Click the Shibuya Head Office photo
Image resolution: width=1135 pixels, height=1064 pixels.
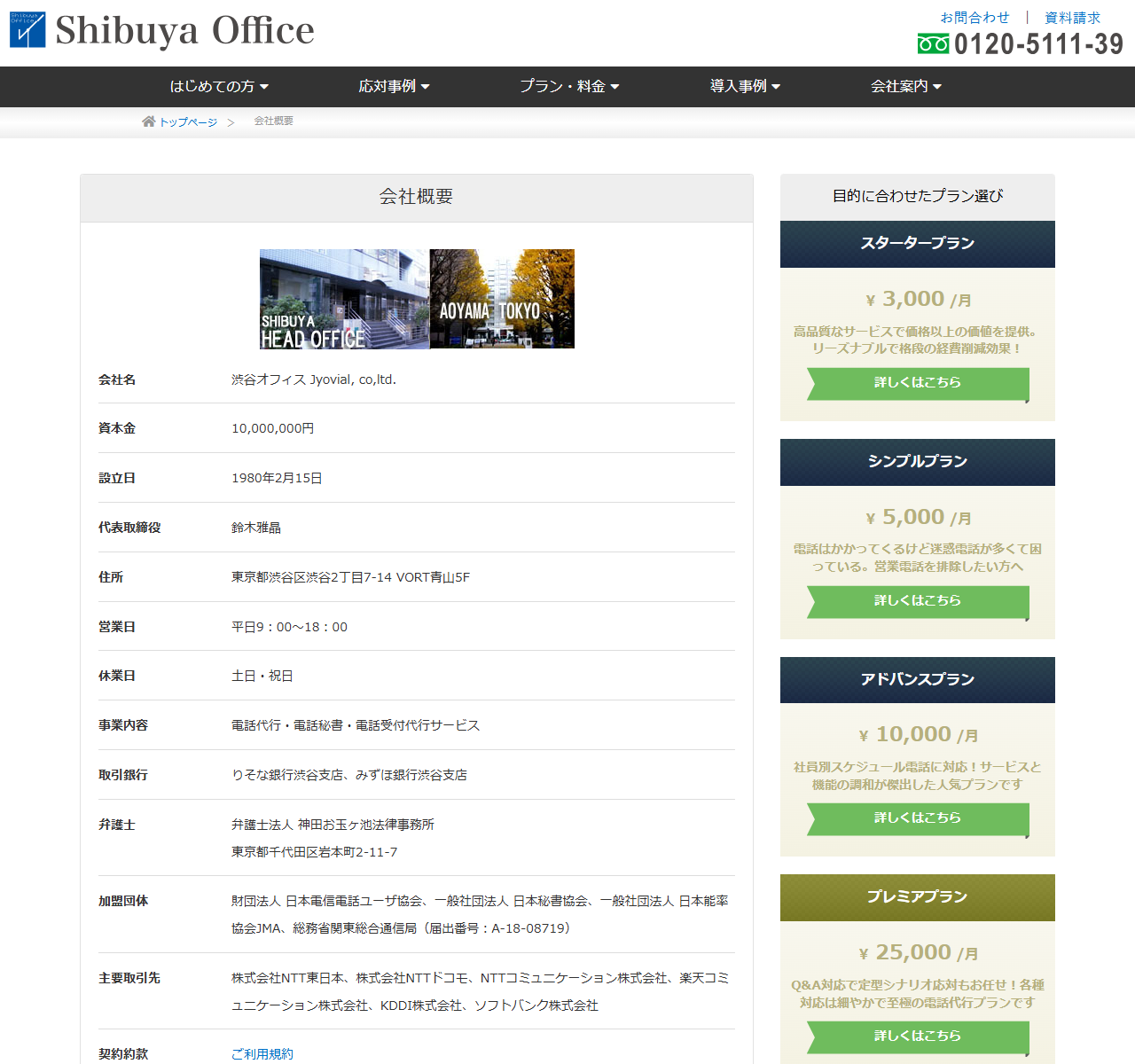click(x=344, y=299)
